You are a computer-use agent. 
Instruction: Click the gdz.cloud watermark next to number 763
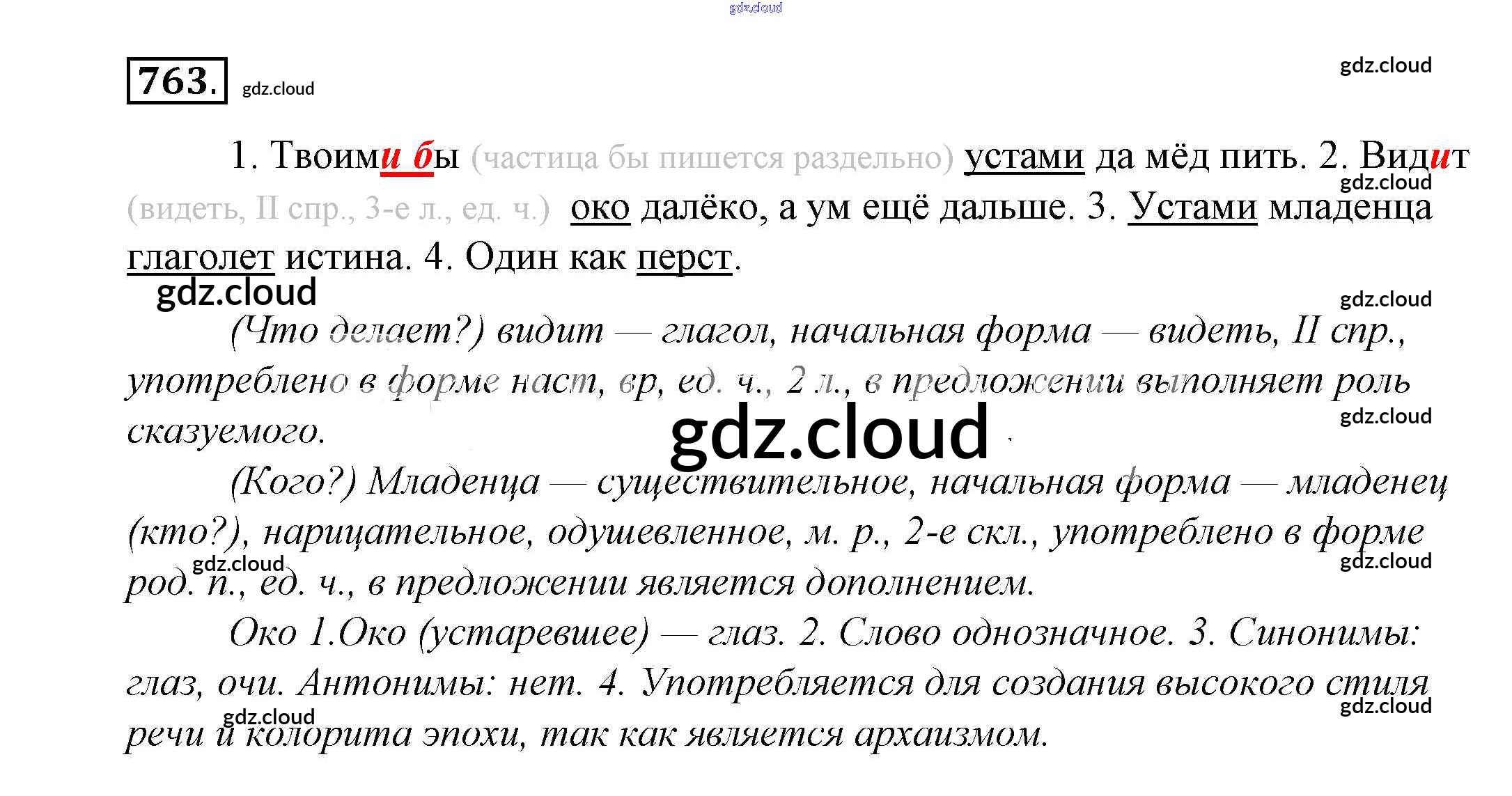pos(278,89)
